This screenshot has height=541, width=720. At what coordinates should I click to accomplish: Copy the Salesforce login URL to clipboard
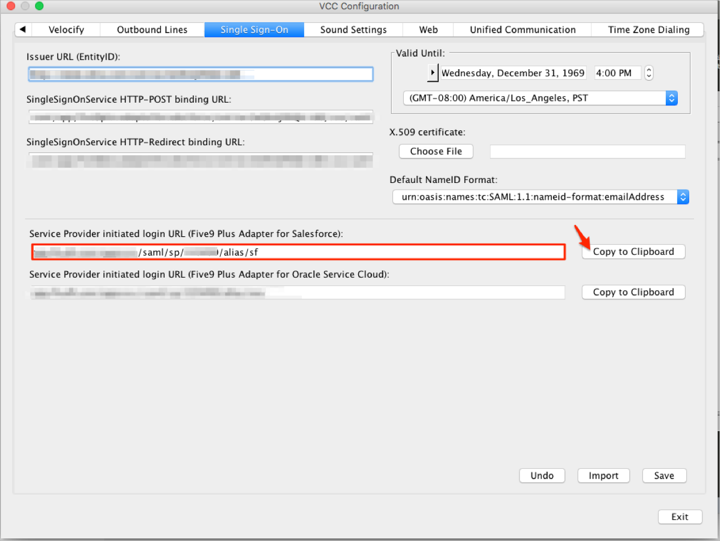point(633,252)
